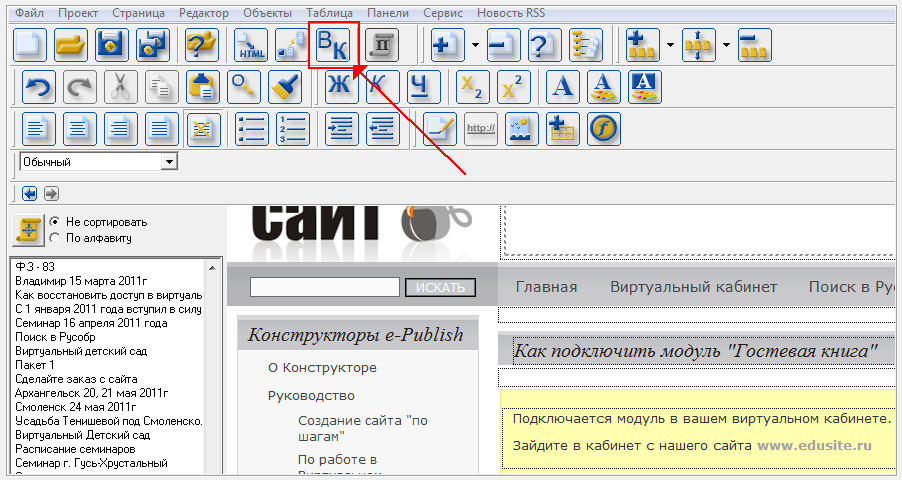Open search with magnifying glass icon
Screen dimensions: 902x480
[244, 87]
